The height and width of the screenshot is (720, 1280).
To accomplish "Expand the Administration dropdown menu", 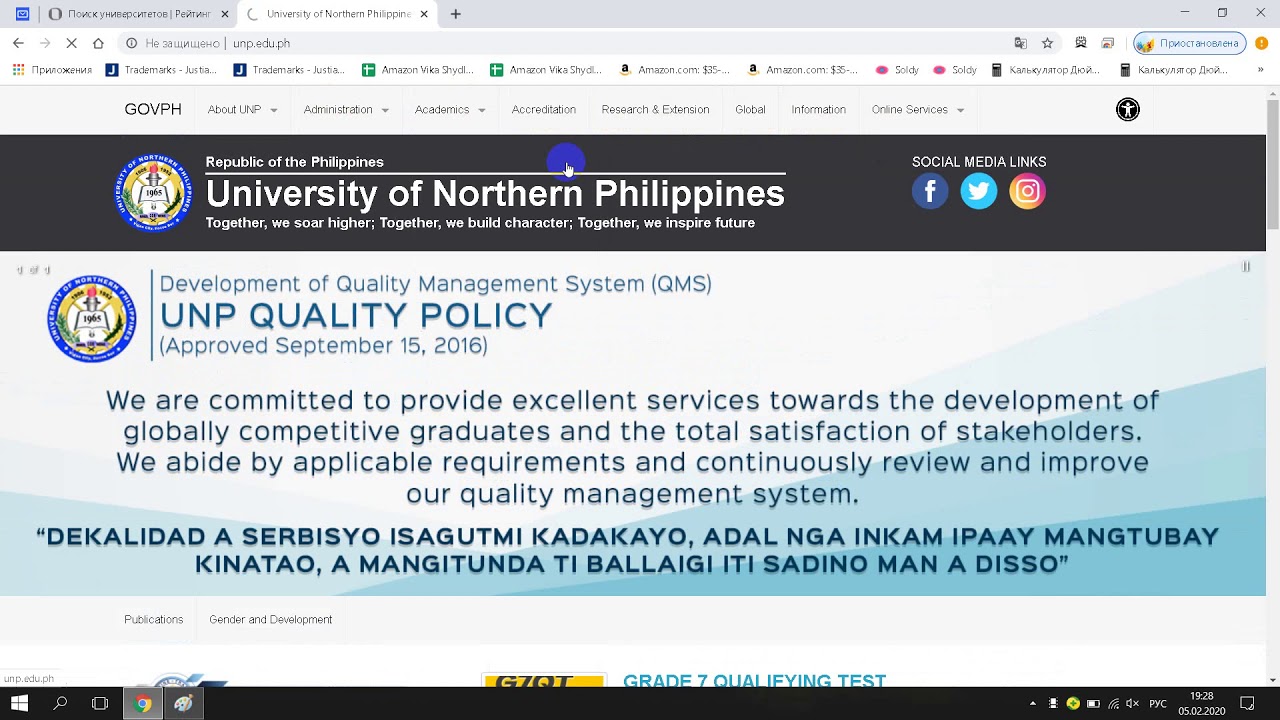I will 346,110.
